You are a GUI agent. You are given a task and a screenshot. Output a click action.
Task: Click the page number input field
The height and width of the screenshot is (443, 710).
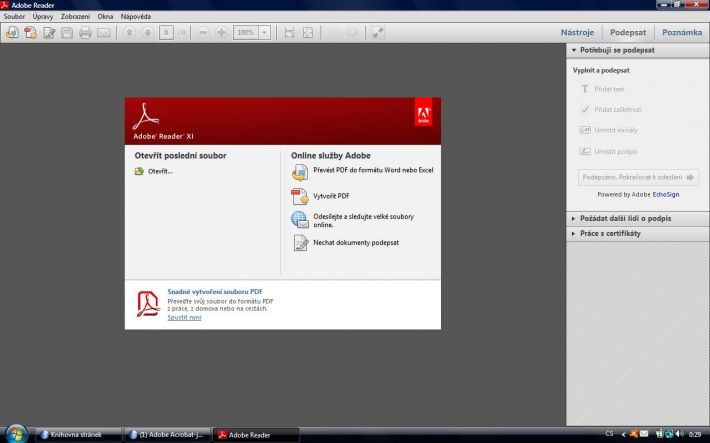point(166,33)
